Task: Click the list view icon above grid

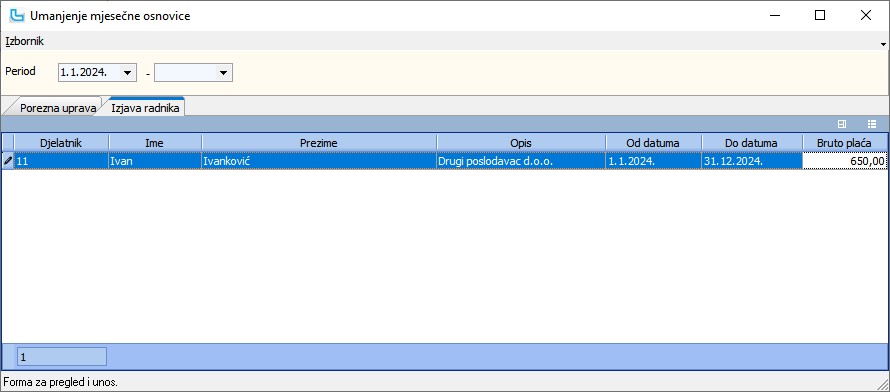Action: pos(872,124)
